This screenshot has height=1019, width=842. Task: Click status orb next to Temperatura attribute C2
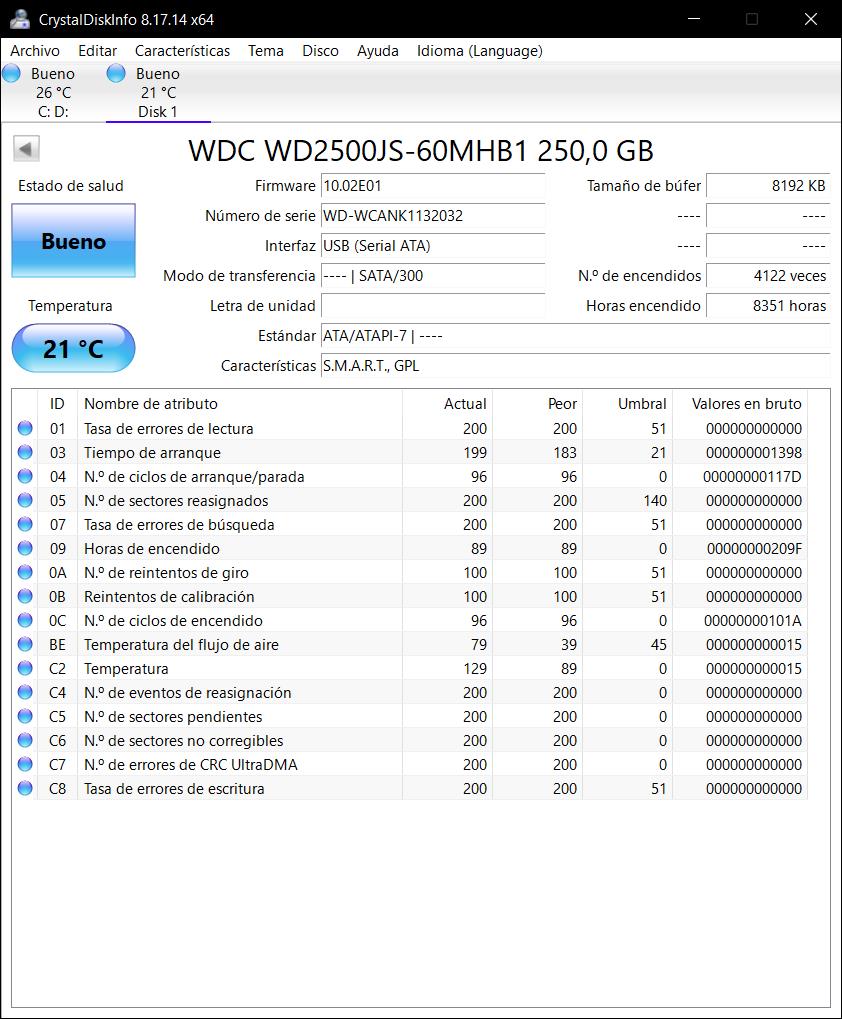pyautogui.click(x=25, y=669)
